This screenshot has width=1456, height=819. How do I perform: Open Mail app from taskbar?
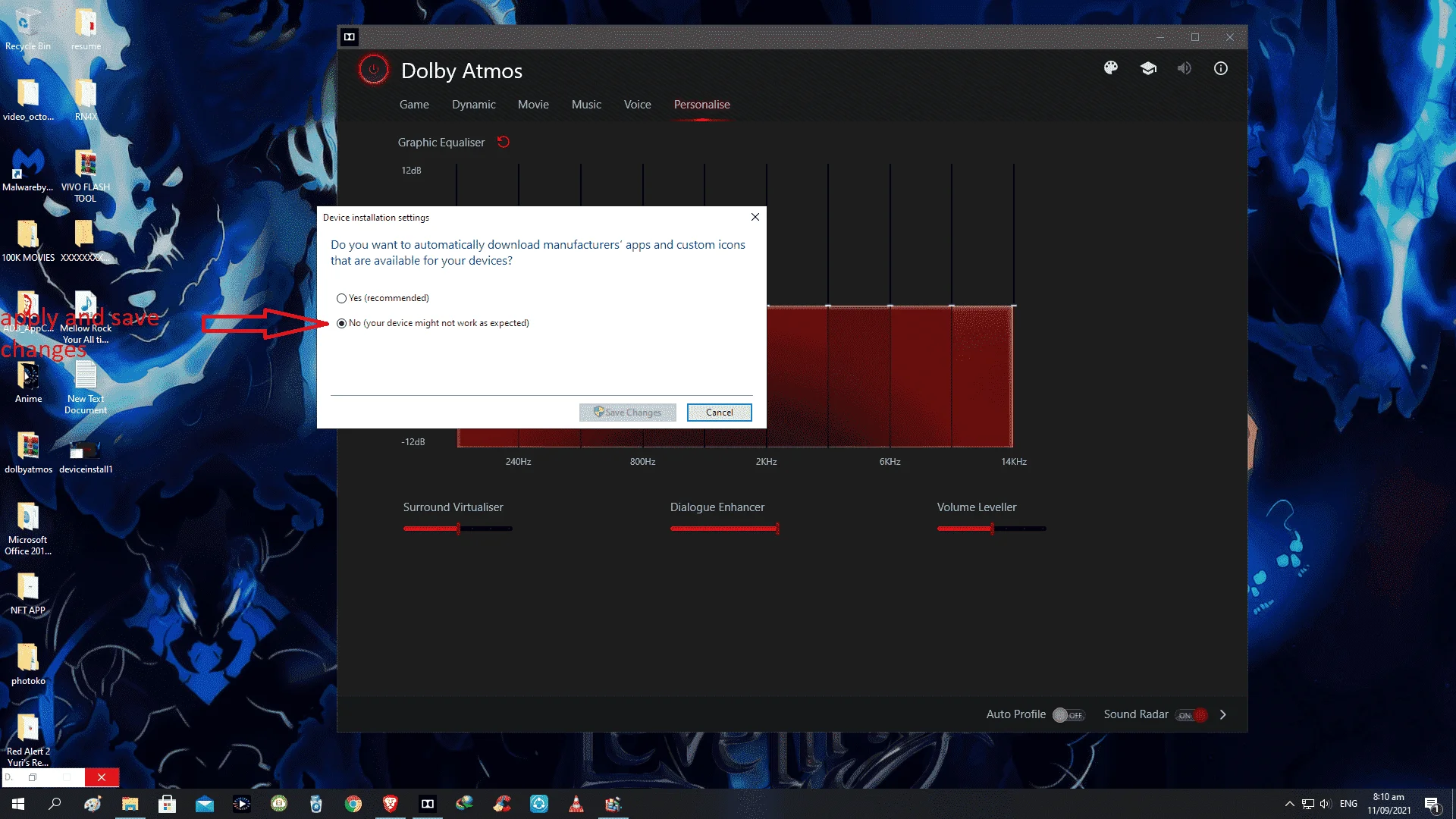[205, 804]
